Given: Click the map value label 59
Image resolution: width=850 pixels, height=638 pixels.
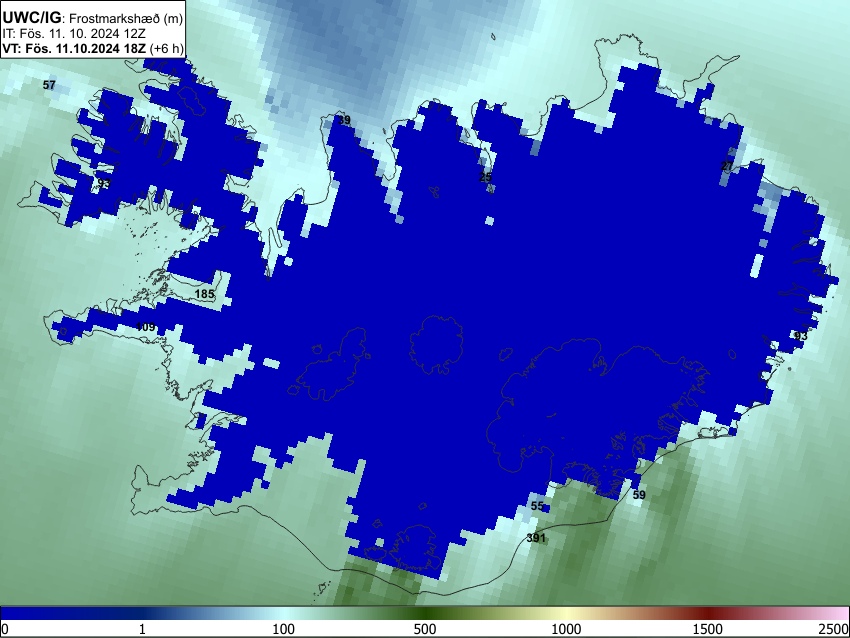Looking at the screenshot, I should point(639,494).
